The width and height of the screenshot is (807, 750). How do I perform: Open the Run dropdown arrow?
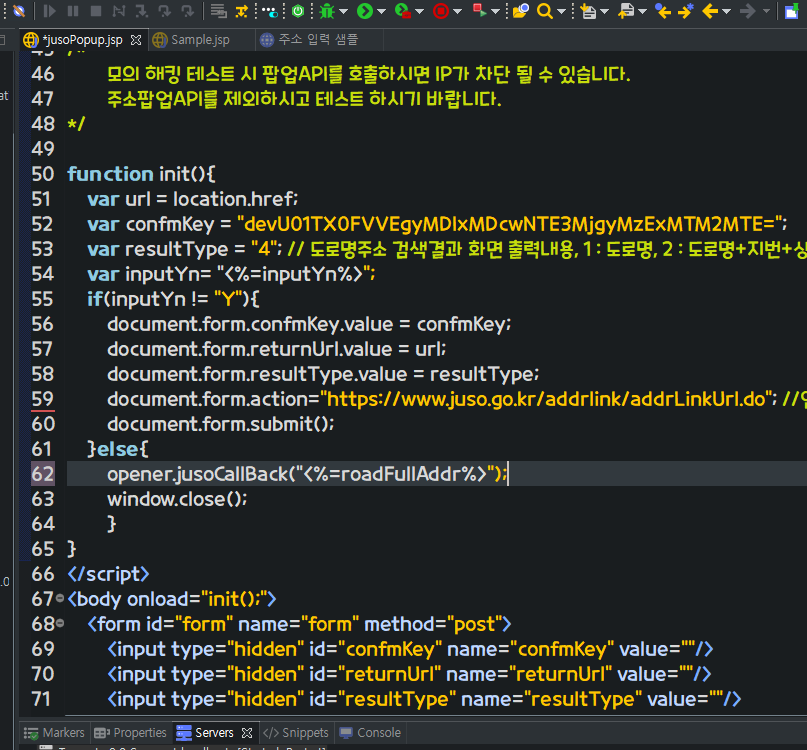[x=381, y=11]
